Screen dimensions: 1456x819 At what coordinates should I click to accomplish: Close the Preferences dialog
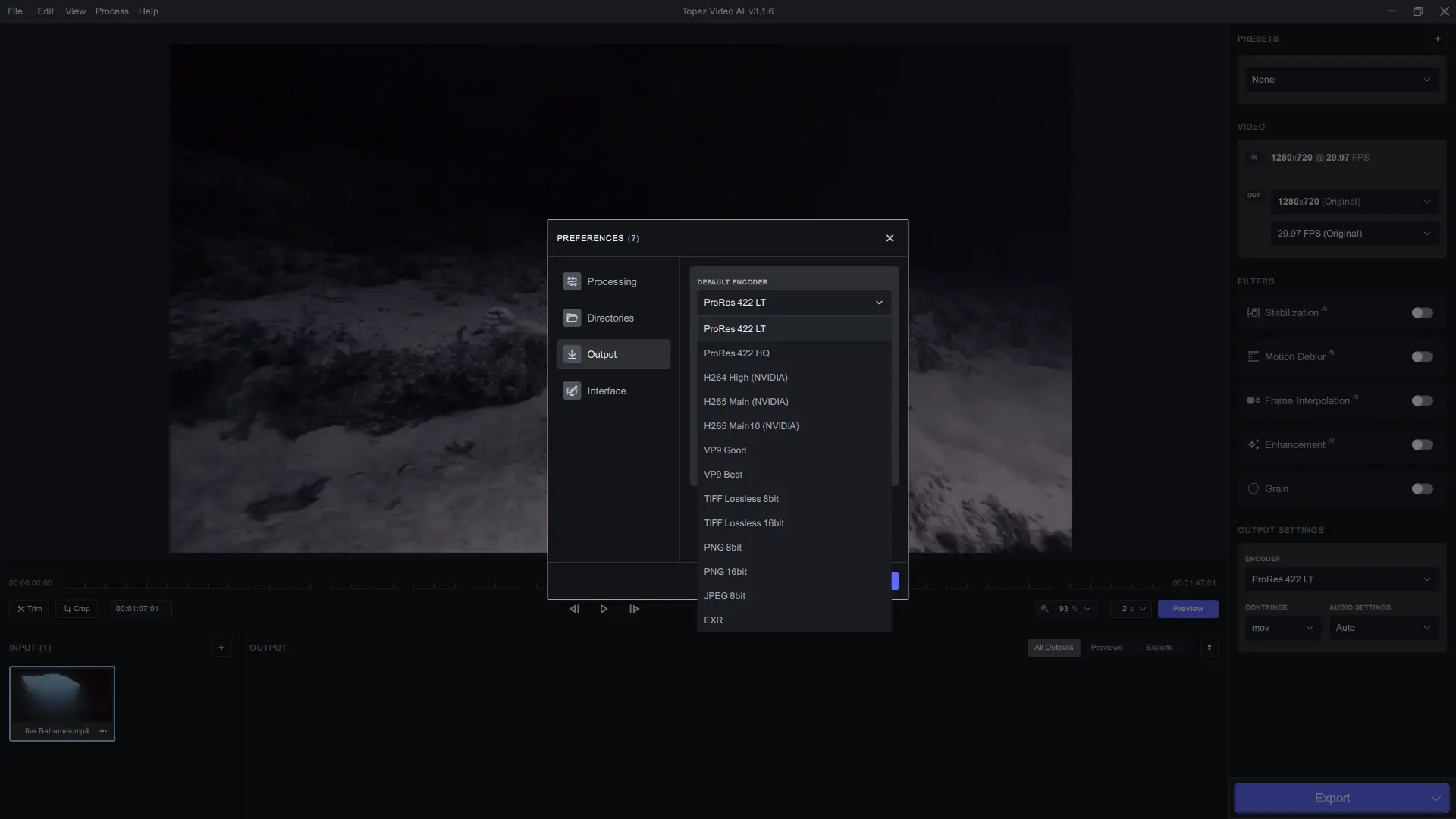890,238
